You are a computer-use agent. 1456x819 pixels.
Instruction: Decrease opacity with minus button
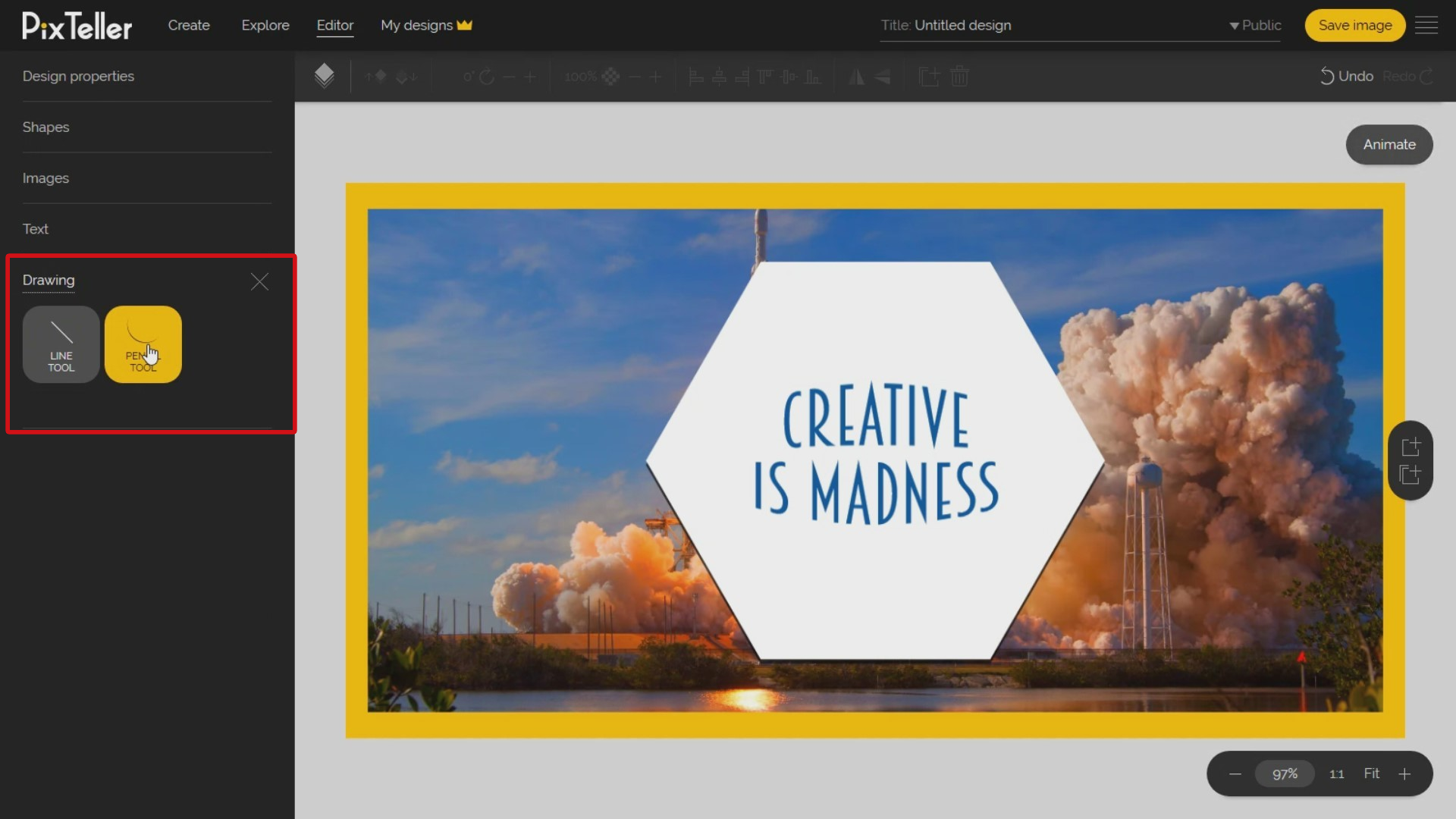pyautogui.click(x=635, y=77)
